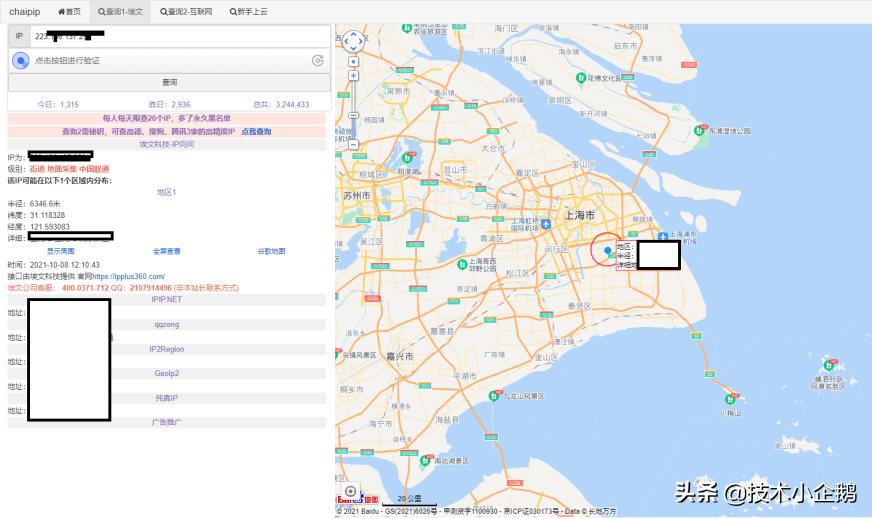Click the map zoom in plus button
The image size is (872, 519).
coord(353,75)
